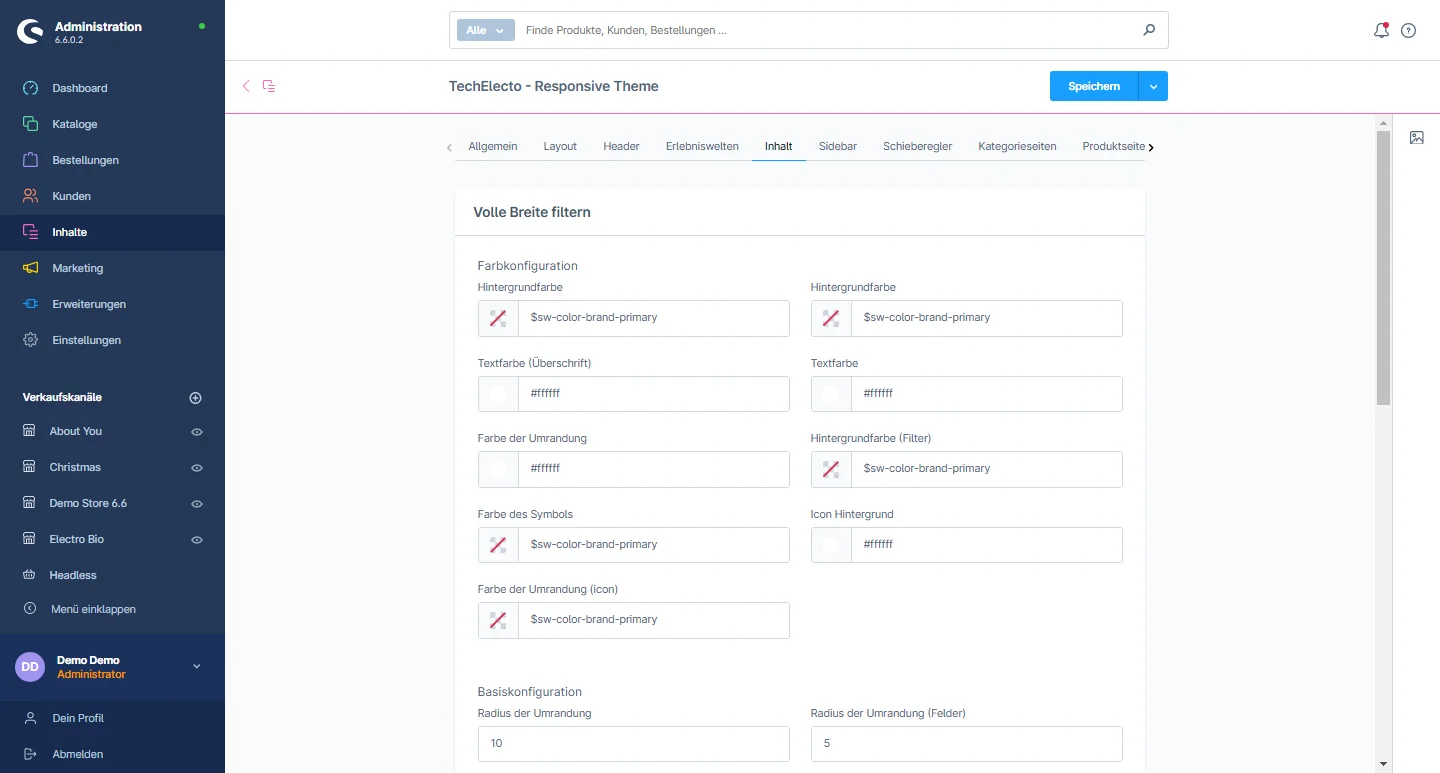Open Marketing megaphone menu item
The width and height of the screenshot is (1440, 773).
coord(77,268)
